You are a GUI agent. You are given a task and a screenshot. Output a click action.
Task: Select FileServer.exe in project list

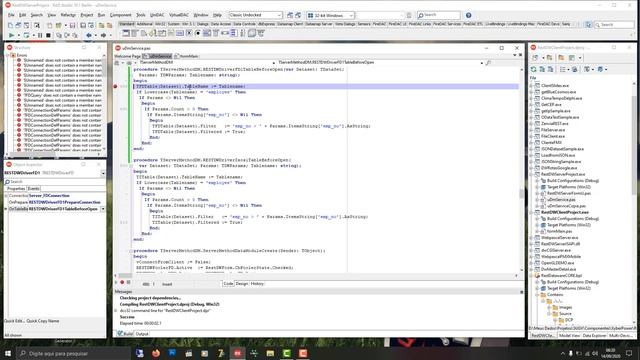pyautogui.click(x=553, y=130)
